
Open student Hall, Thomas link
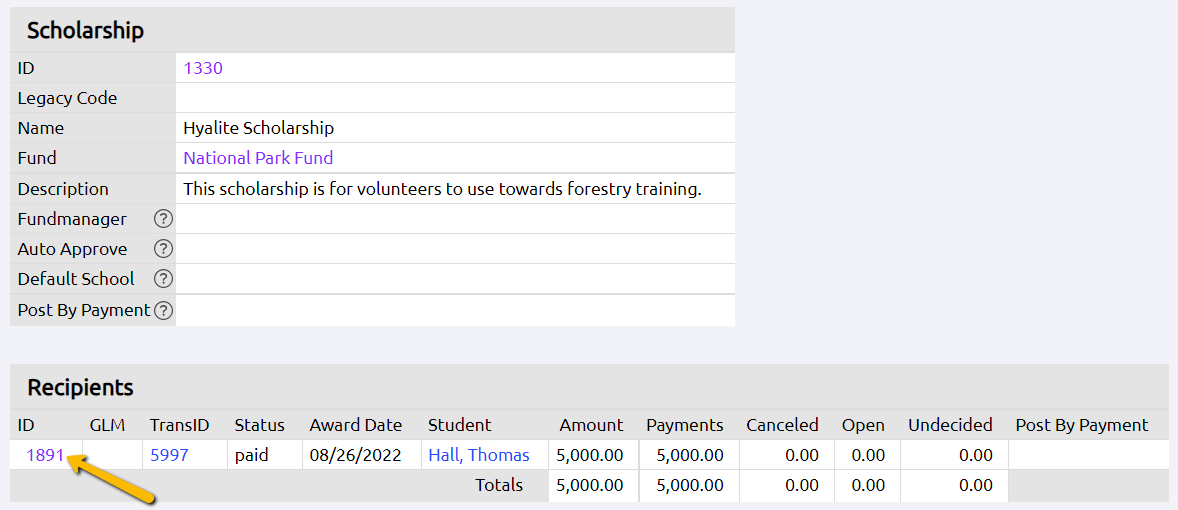click(479, 455)
